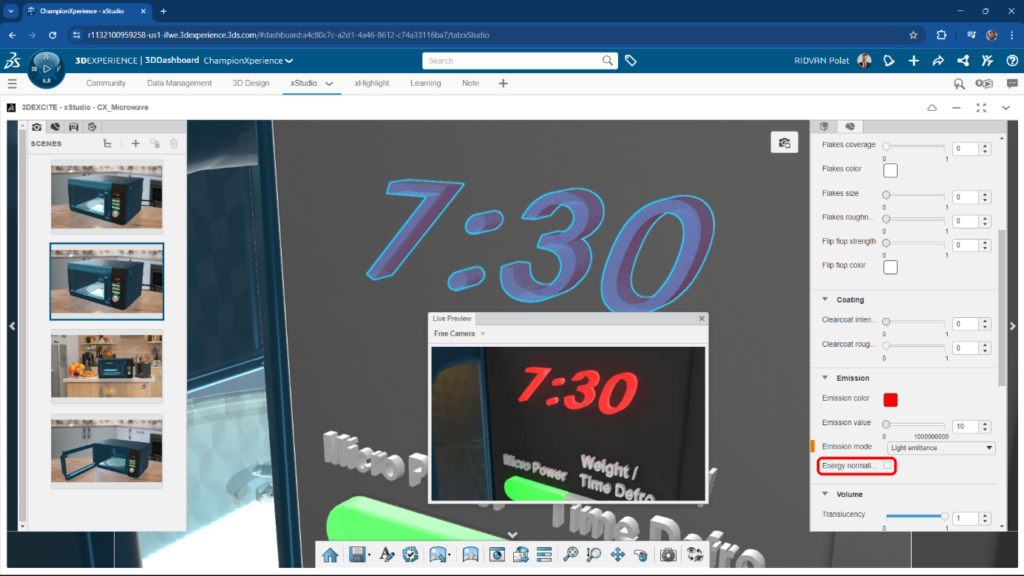The image size is (1024, 576).
Task: Activate the four-arrow pan tool
Action: tap(617, 554)
